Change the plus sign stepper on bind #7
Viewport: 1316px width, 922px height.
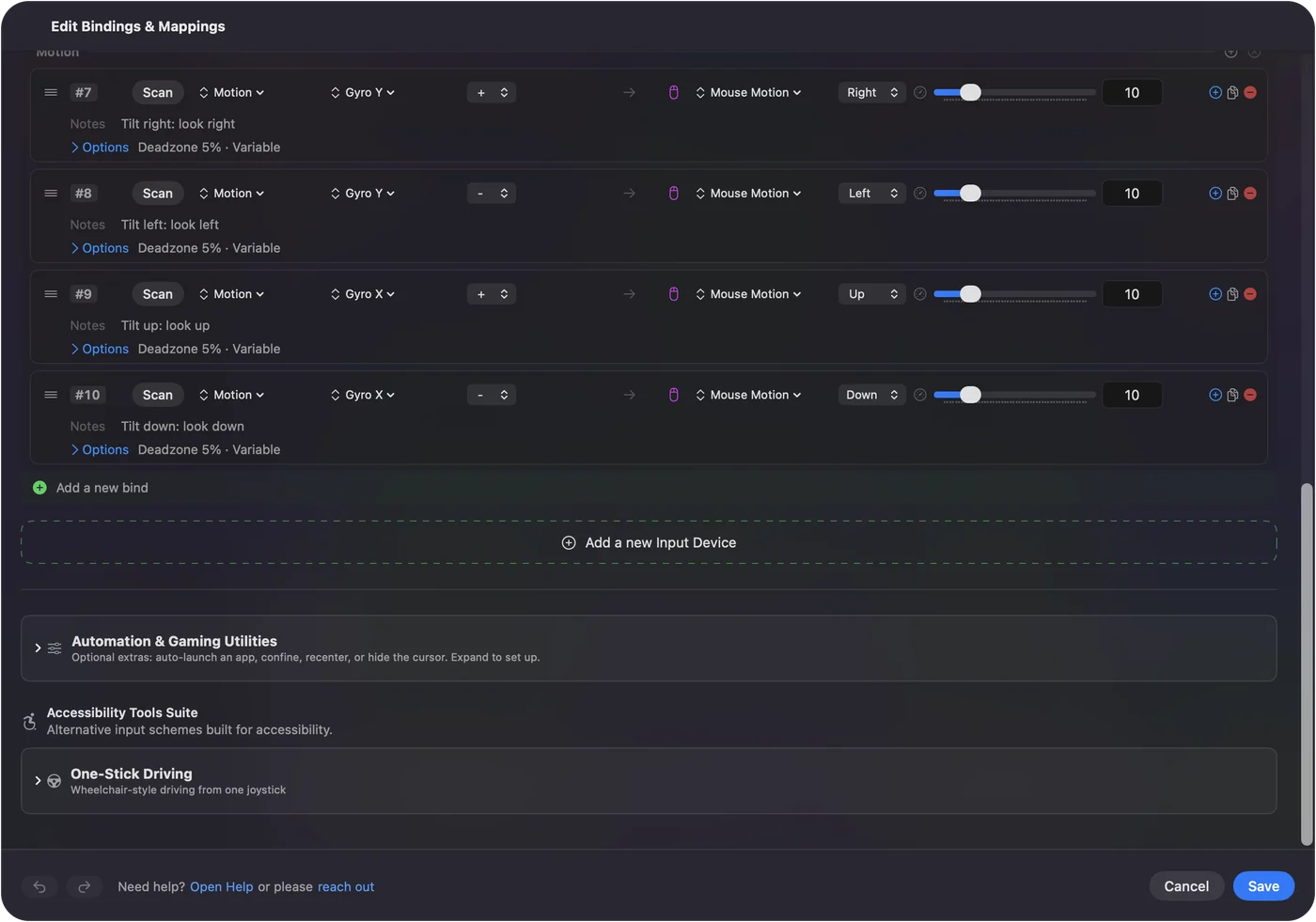point(492,92)
